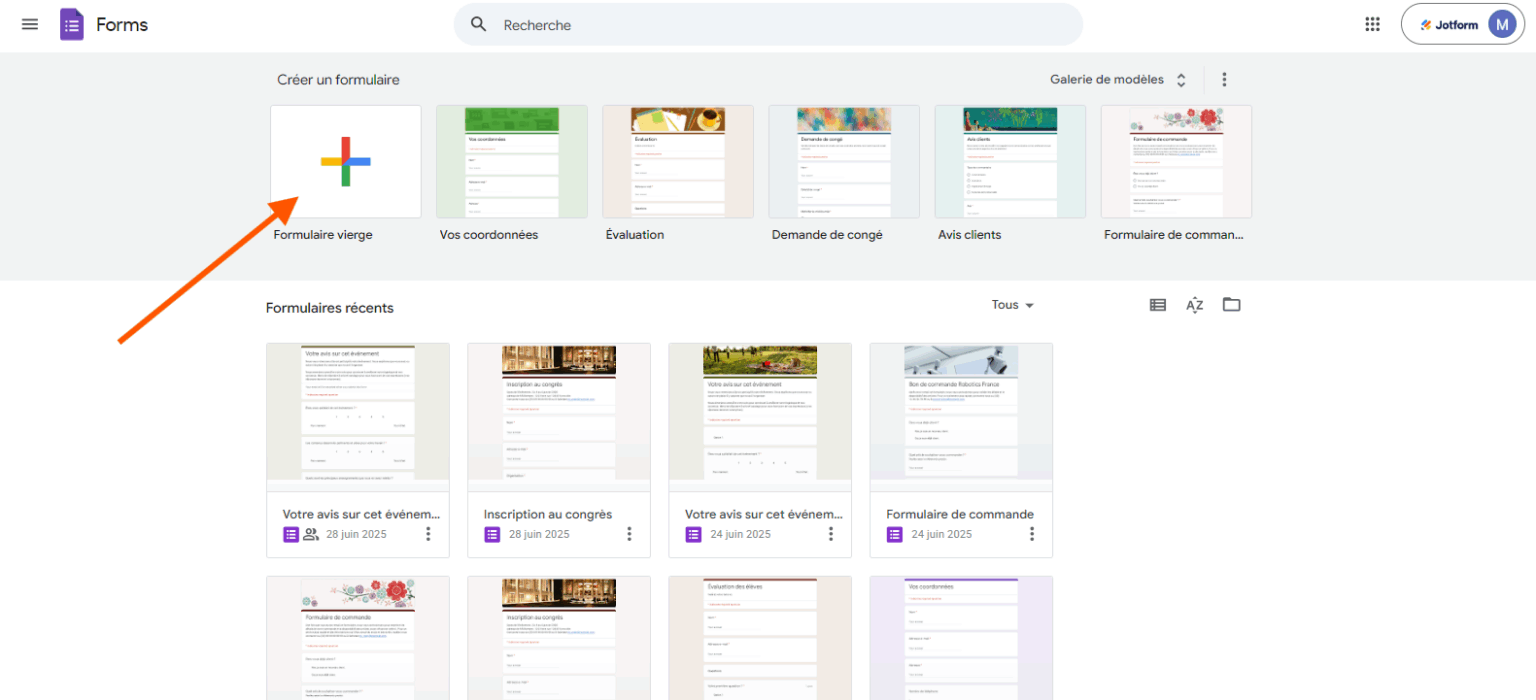Open the overflow menu beside Galerie de modèles
Image resolution: width=1536 pixels, height=700 pixels.
[1224, 79]
